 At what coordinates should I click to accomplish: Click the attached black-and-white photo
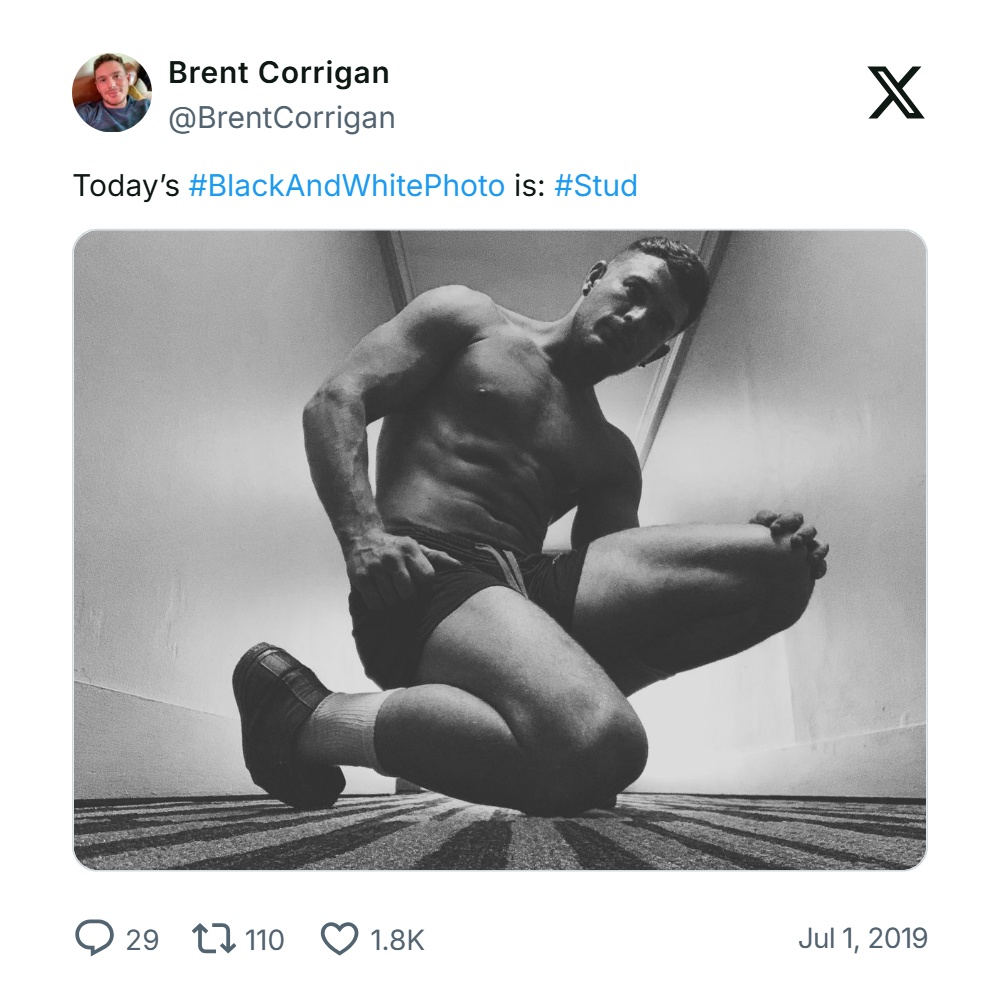[498, 550]
